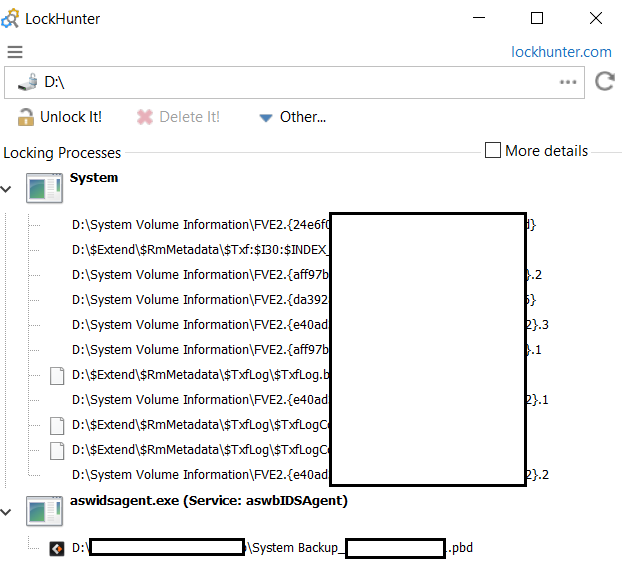Image resolution: width=622 pixels, height=569 pixels.
Task: Select the aswidsagent.exe process icon
Action: pos(44,511)
